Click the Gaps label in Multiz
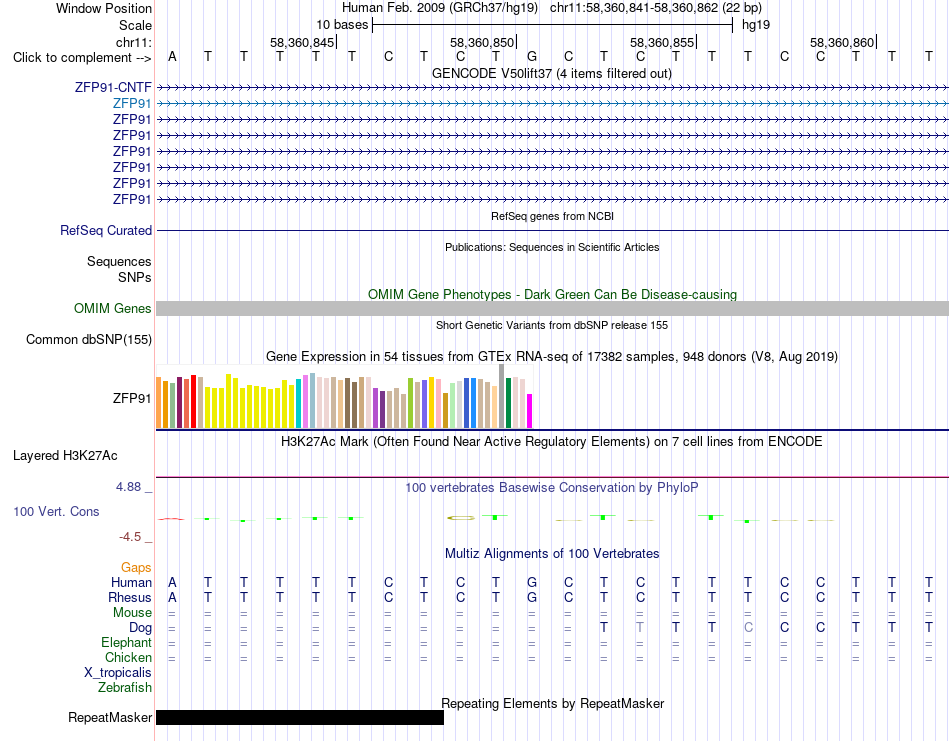Viewport: 950px width, 741px height. [x=136, y=567]
